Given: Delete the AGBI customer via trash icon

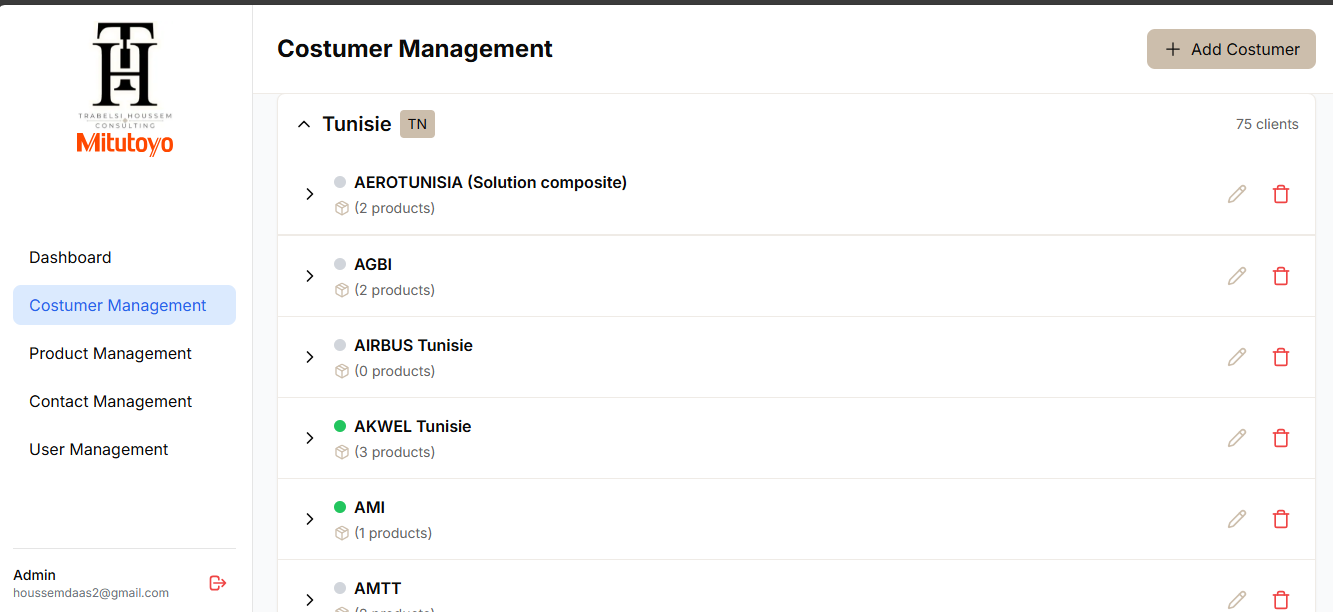Looking at the screenshot, I should 1281,276.
